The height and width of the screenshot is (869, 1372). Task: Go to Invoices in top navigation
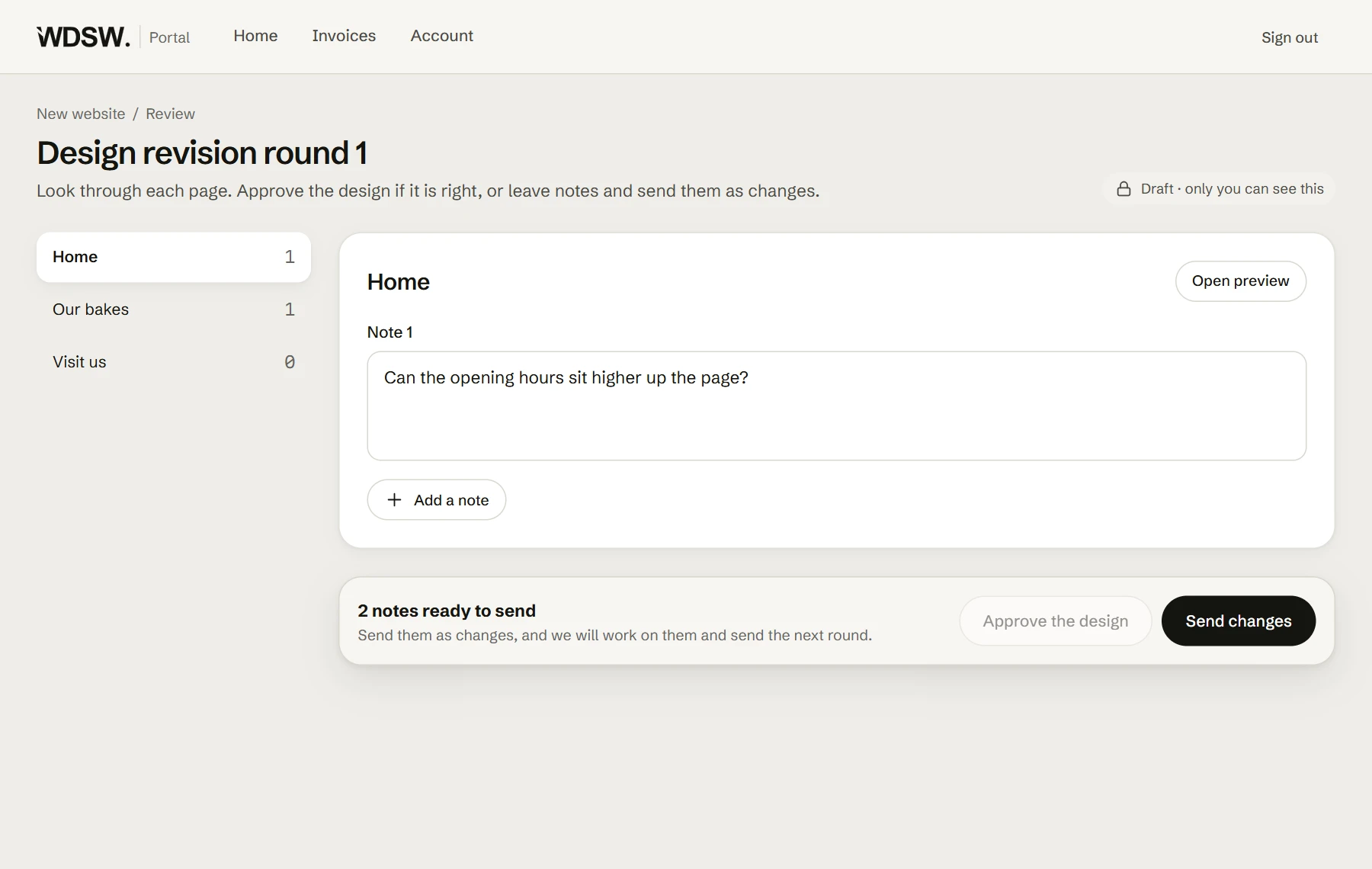(344, 36)
